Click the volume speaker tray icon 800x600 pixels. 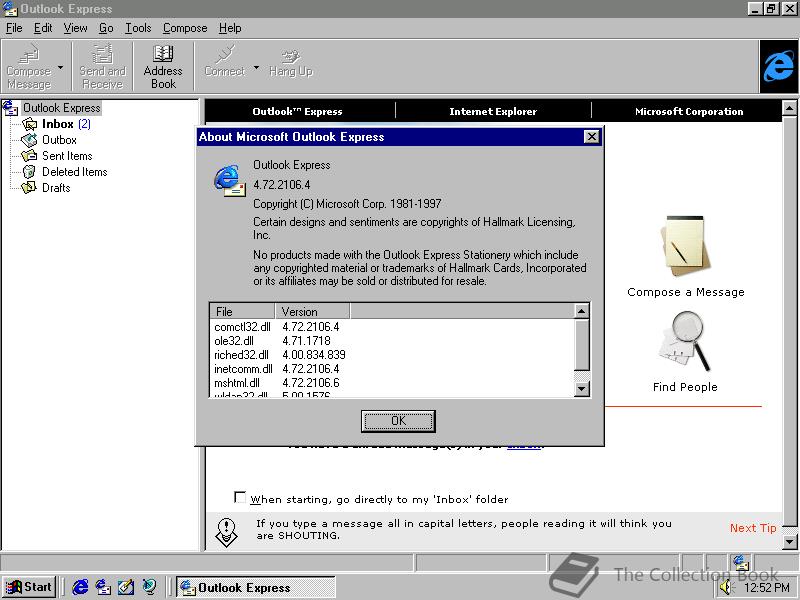click(x=726, y=588)
